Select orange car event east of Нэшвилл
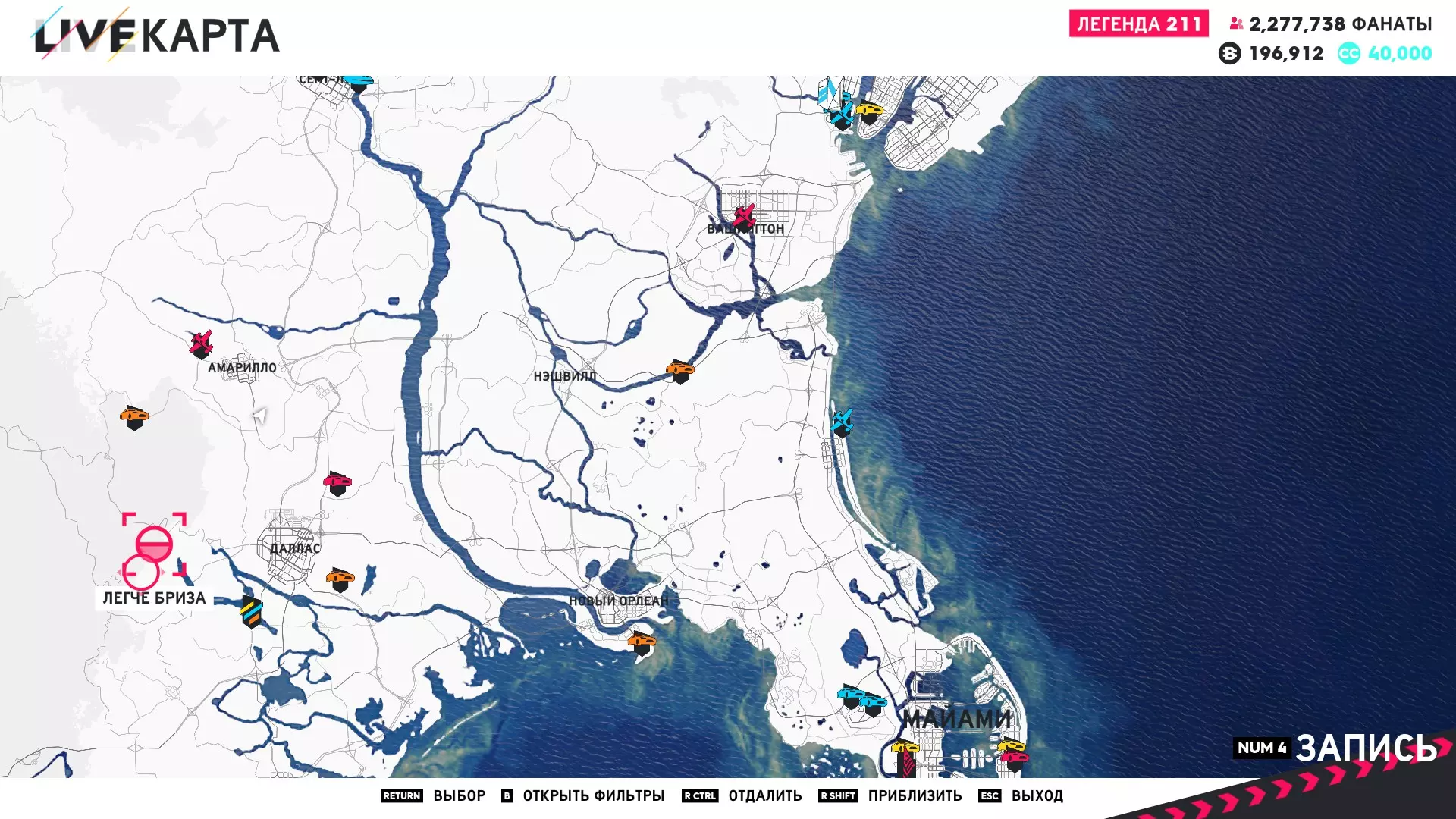This screenshot has height=819, width=1456. [x=679, y=371]
